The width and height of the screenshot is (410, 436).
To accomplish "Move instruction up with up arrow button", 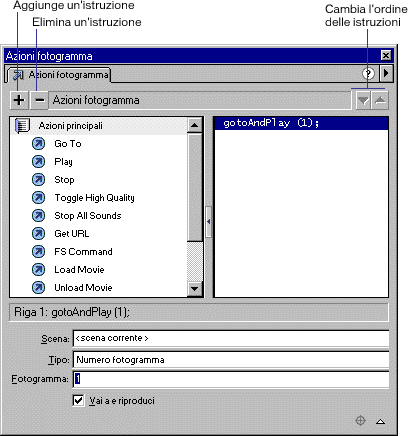I will 380,100.
